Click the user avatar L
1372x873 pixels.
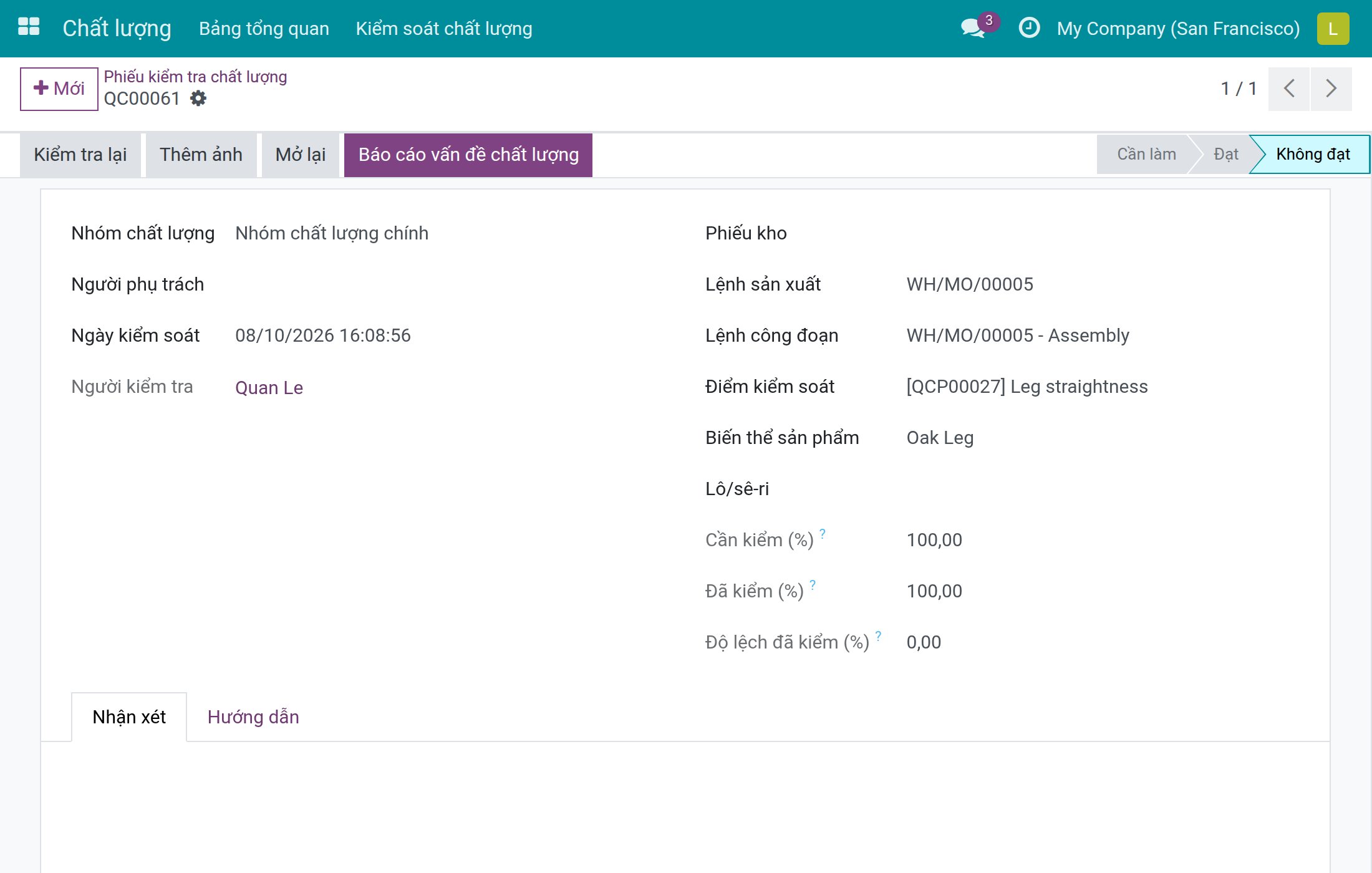pyautogui.click(x=1333, y=29)
